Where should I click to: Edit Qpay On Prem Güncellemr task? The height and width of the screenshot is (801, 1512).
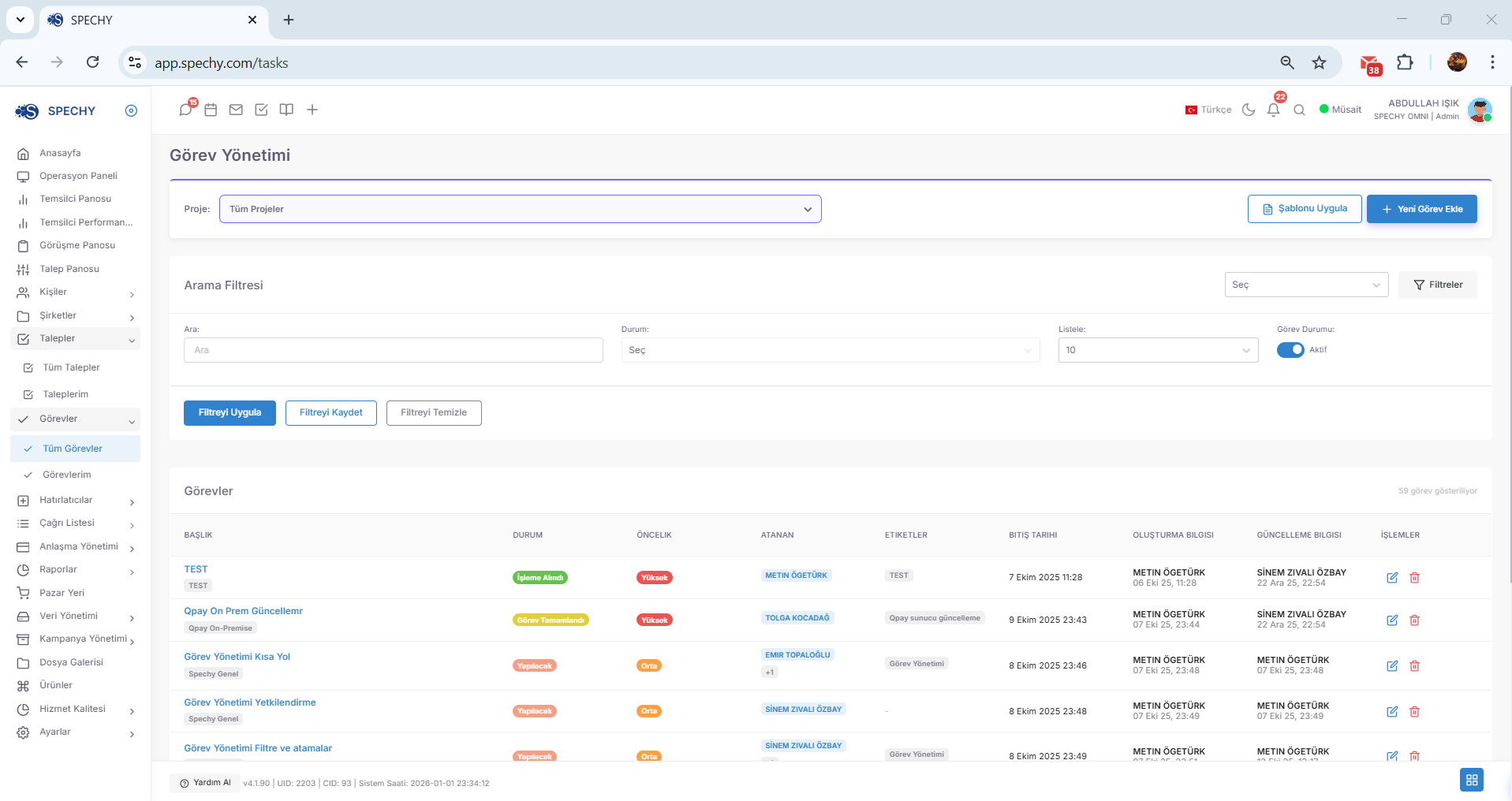click(x=1392, y=620)
